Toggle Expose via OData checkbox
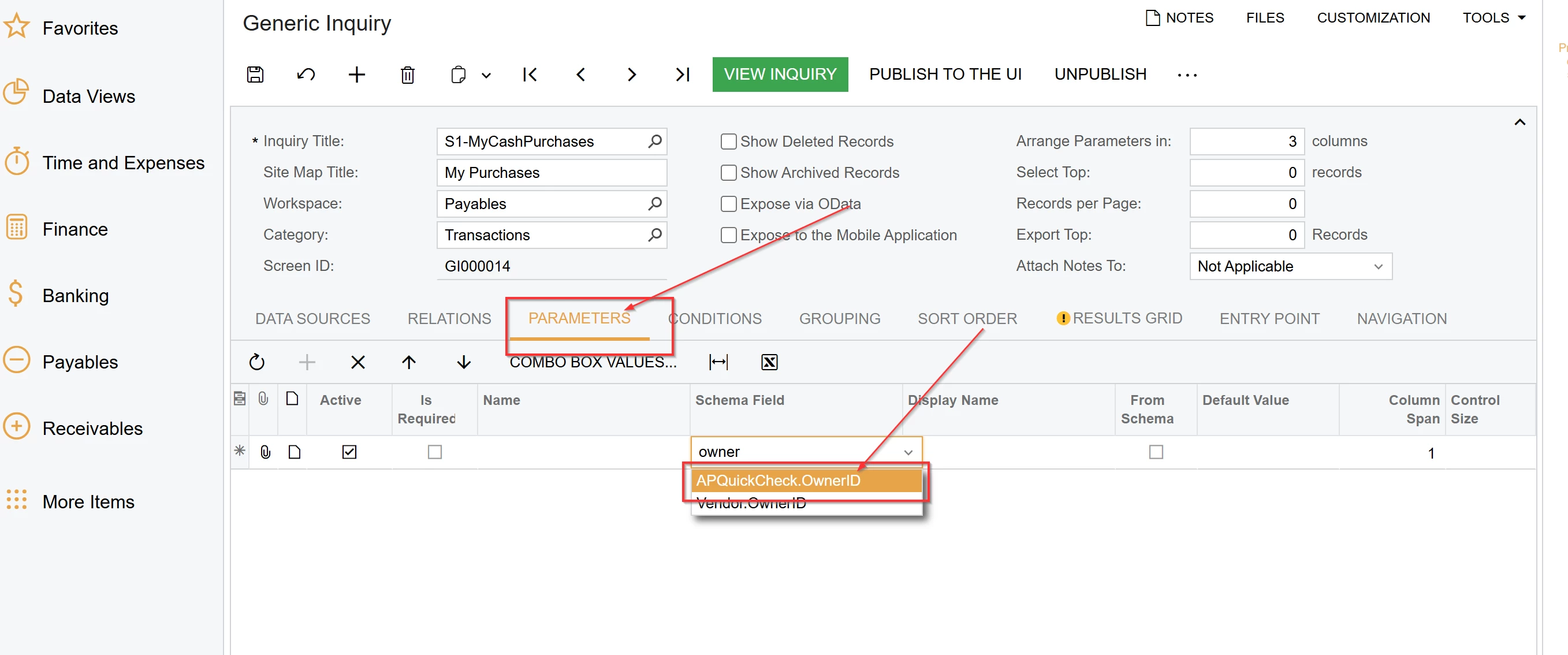This screenshot has width=1568, height=655. point(728,204)
